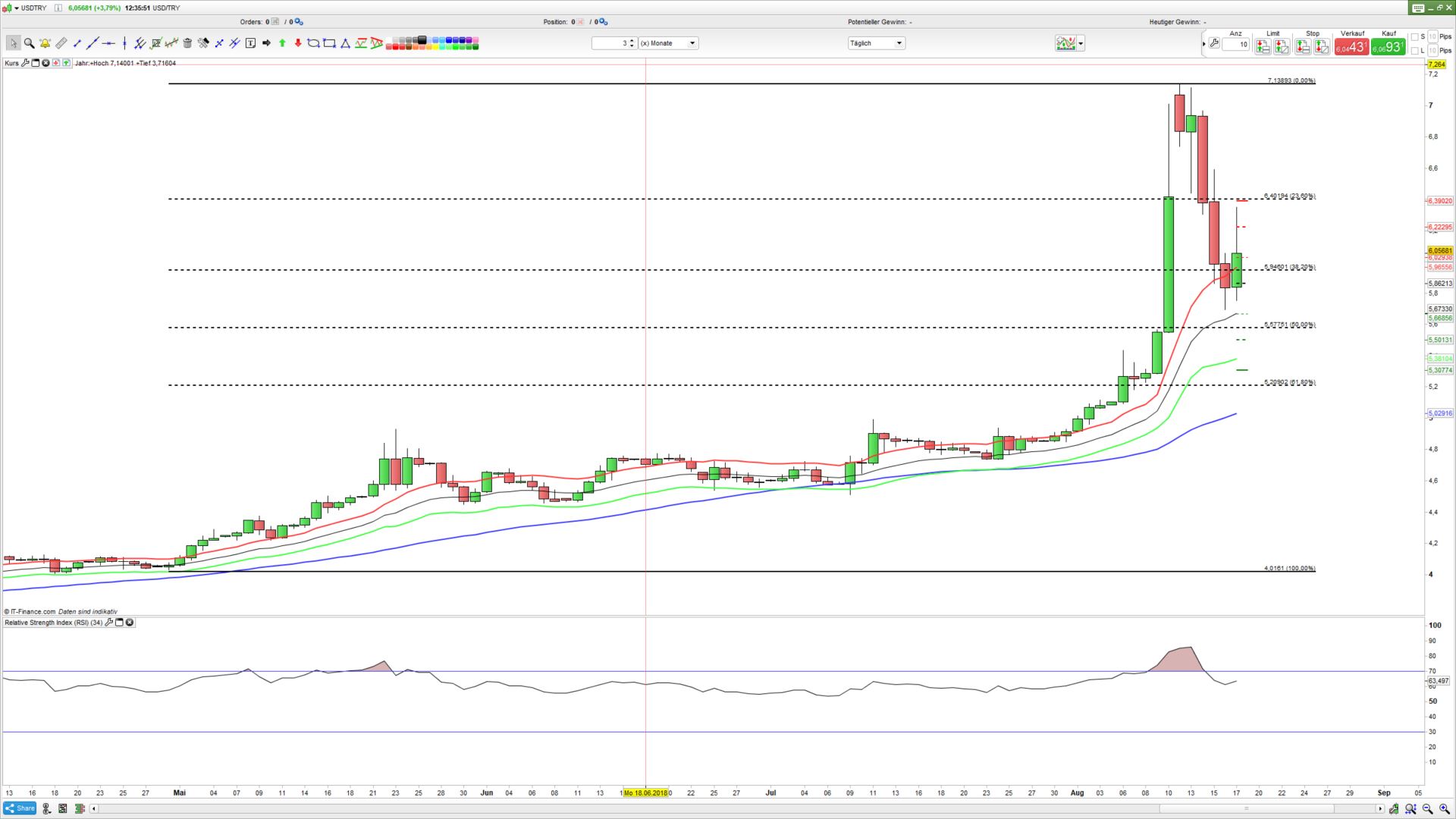Select the text annotation tool
This screenshot has width=1456, height=819.
click(x=250, y=43)
